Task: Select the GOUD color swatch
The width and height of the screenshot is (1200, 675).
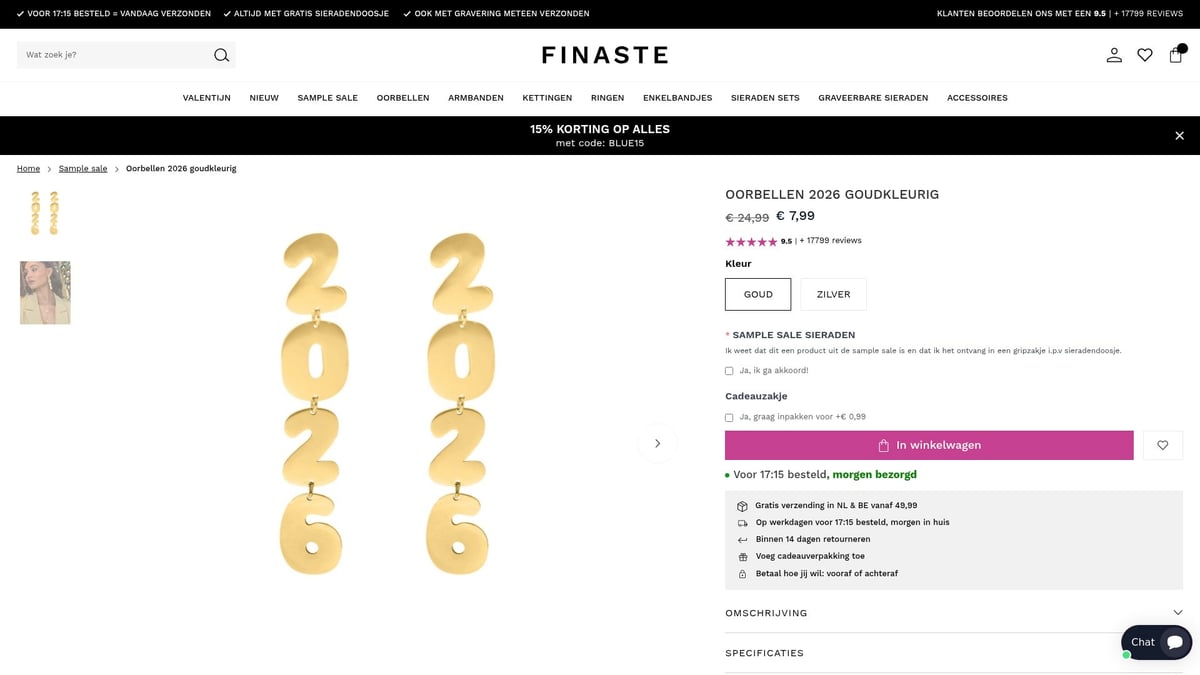Action: click(757, 294)
